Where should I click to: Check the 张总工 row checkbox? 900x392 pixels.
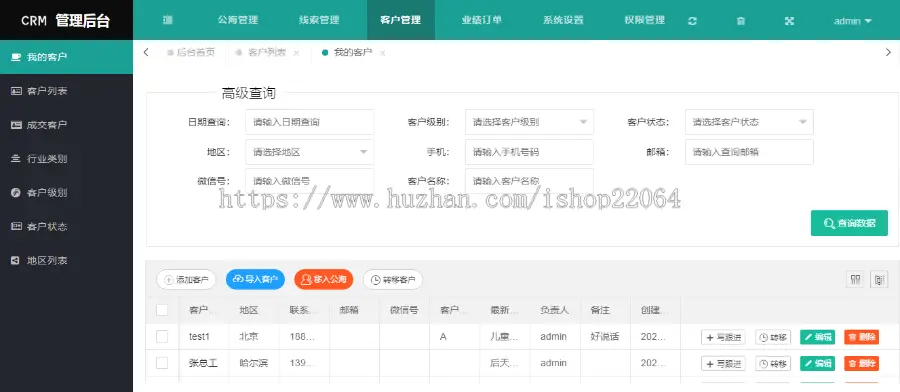162,363
